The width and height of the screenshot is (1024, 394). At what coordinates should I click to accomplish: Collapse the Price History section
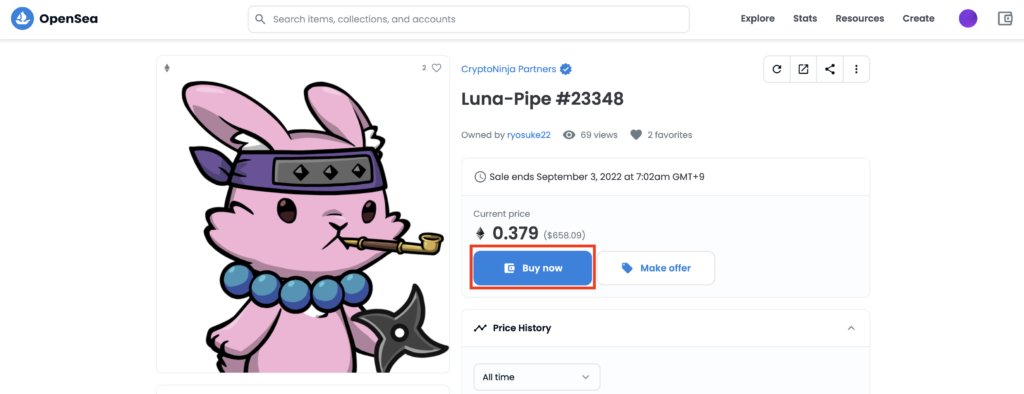(851, 328)
